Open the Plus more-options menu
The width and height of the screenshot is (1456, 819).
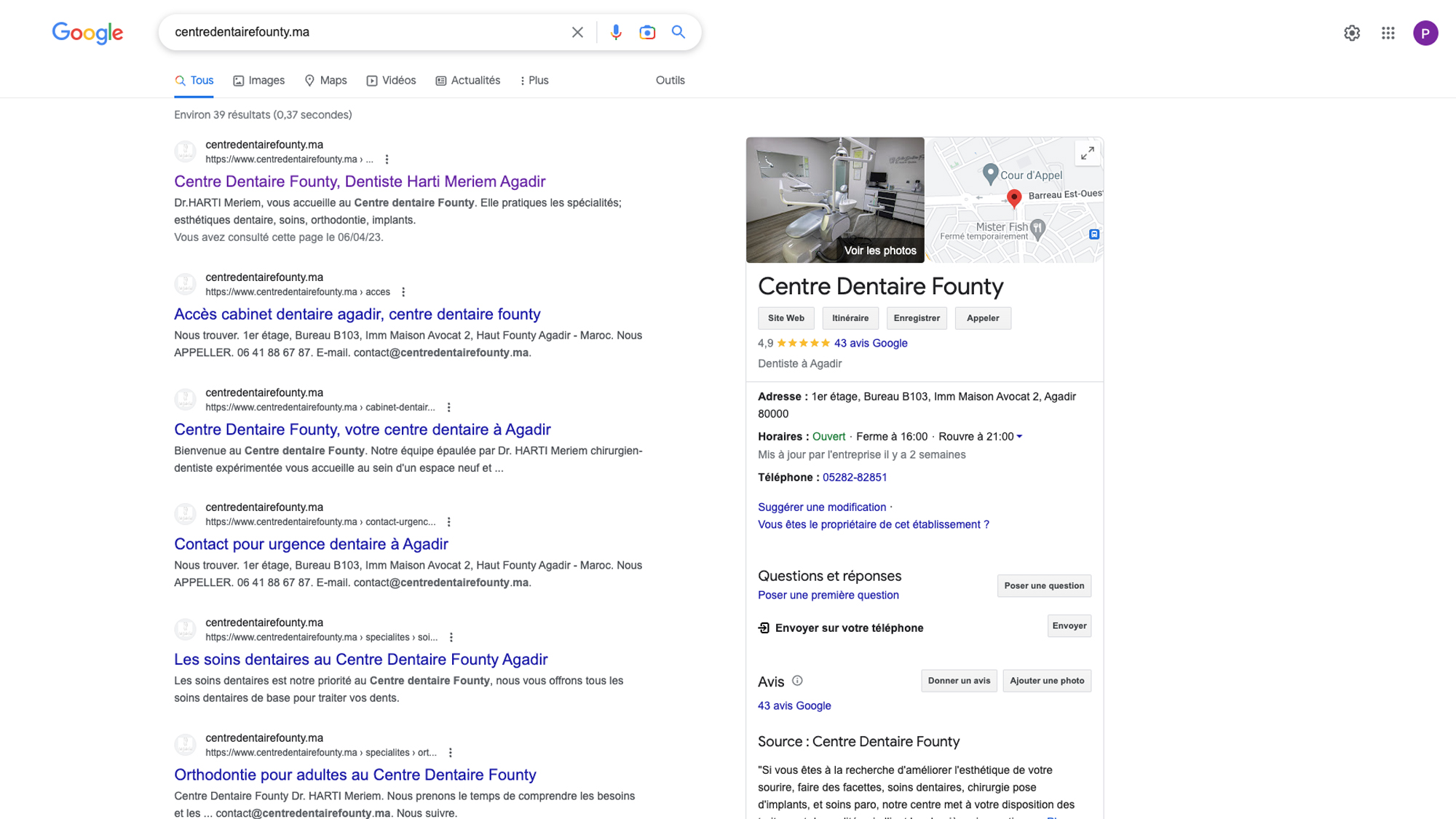(x=534, y=81)
